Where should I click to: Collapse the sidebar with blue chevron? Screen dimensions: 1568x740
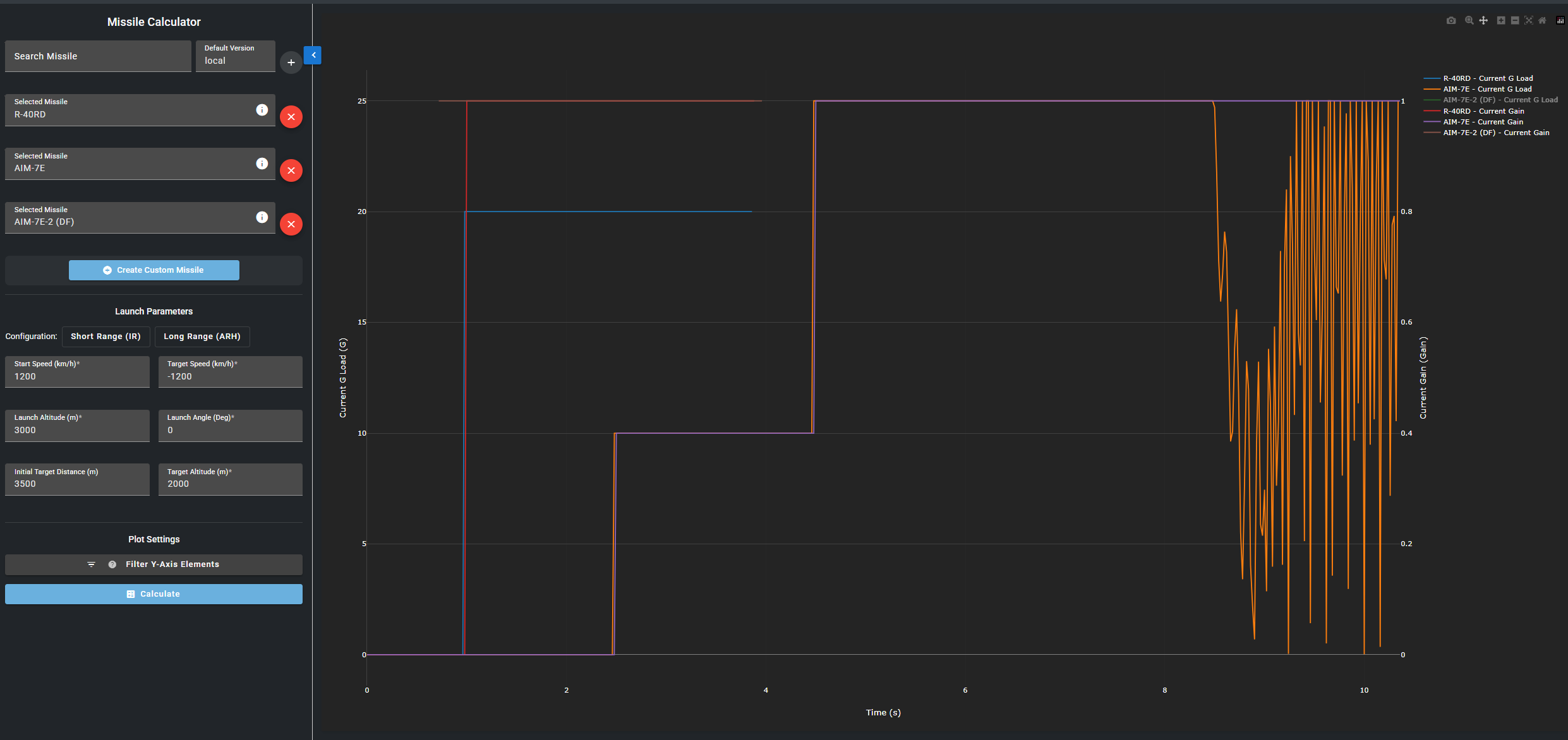click(x=313, y=56)
